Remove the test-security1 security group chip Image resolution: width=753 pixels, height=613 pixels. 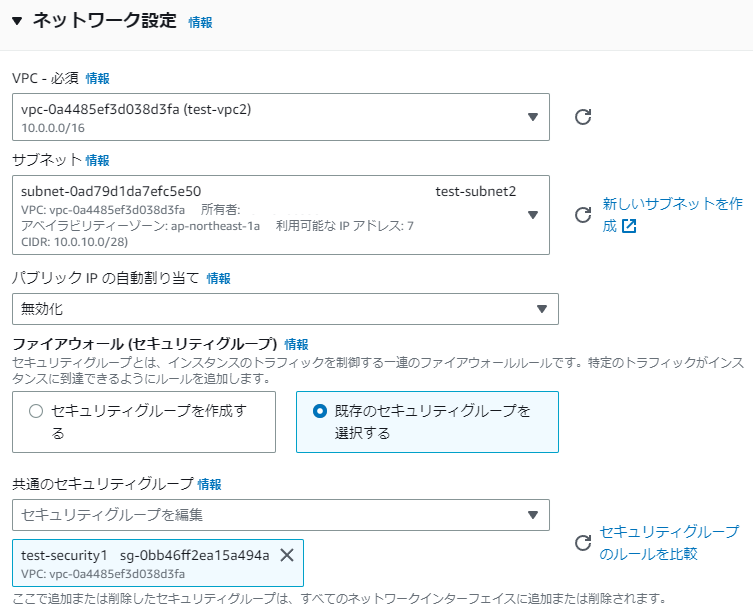pyautogui.click(x=287, y=555)
